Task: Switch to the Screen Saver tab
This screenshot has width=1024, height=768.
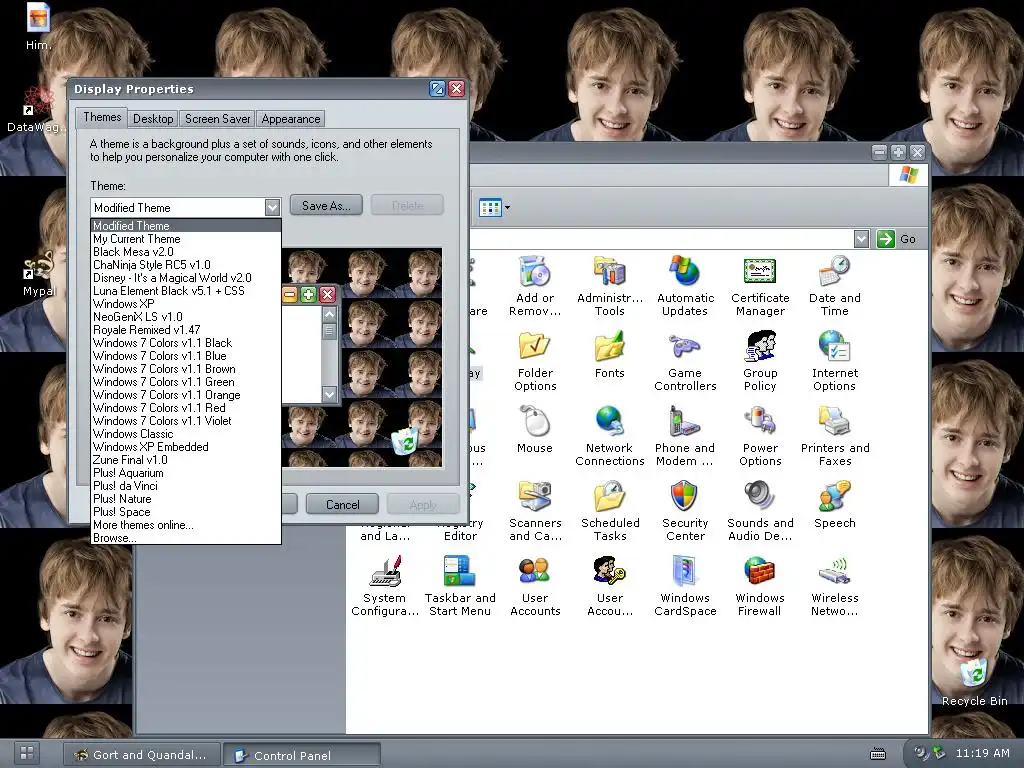Action: tap(217, 119)
